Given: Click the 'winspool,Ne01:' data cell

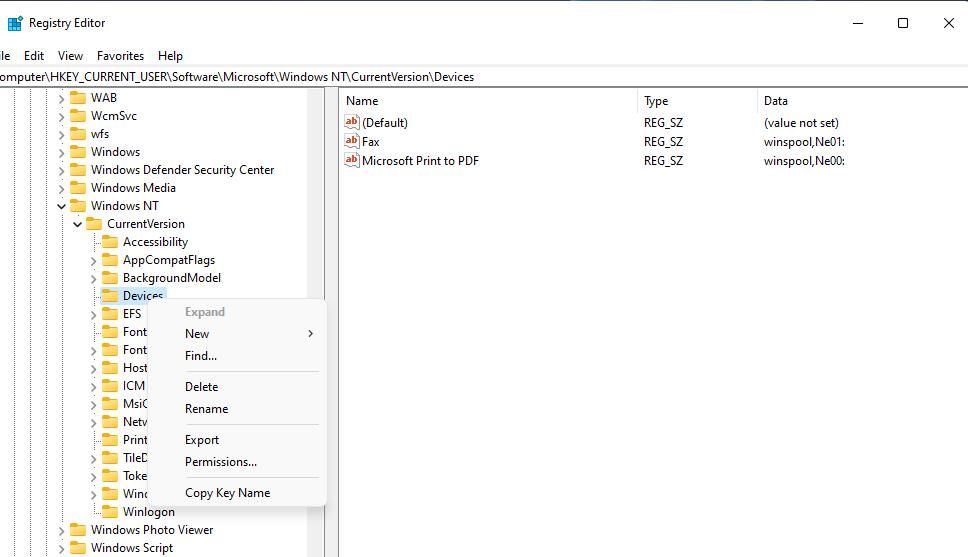Looking at the screenshot, I should pos(804,141).
